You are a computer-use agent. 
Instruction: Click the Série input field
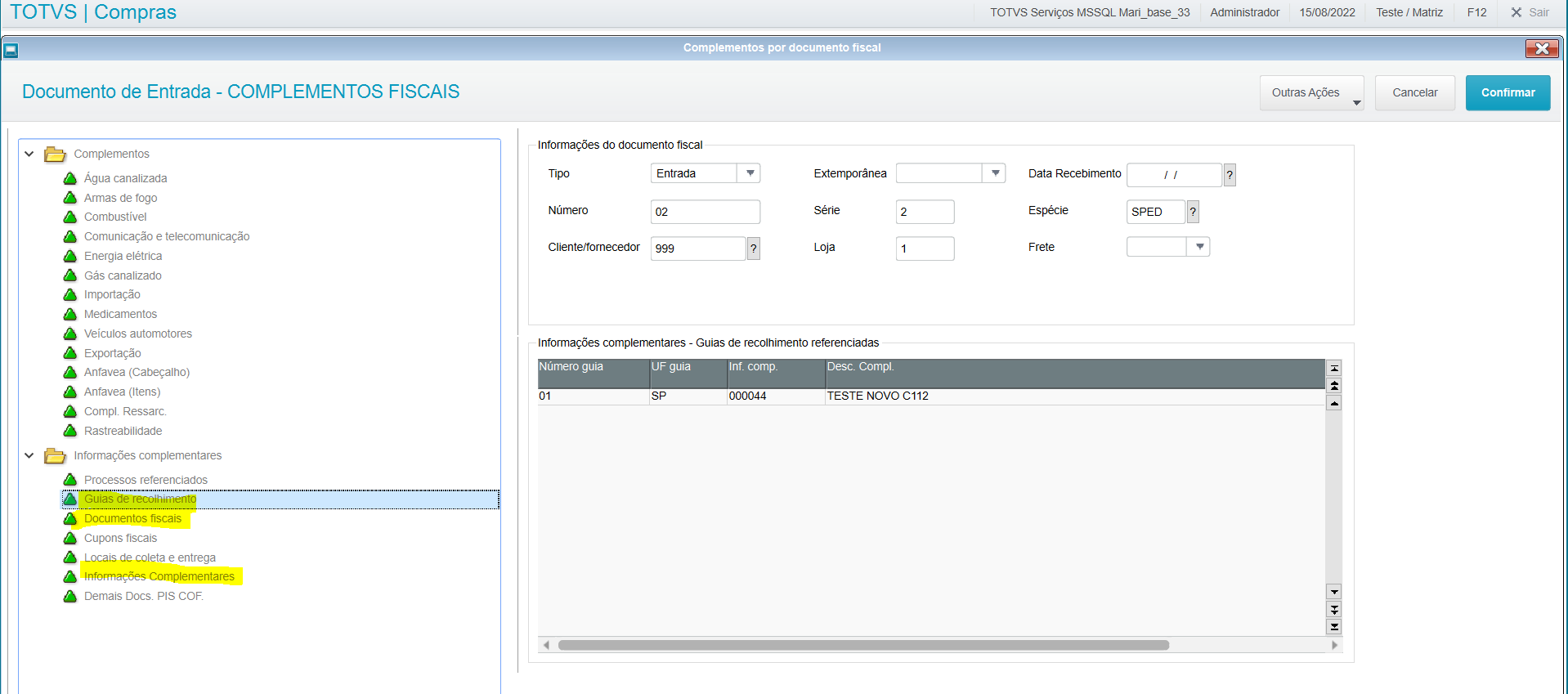pos(925,212)
